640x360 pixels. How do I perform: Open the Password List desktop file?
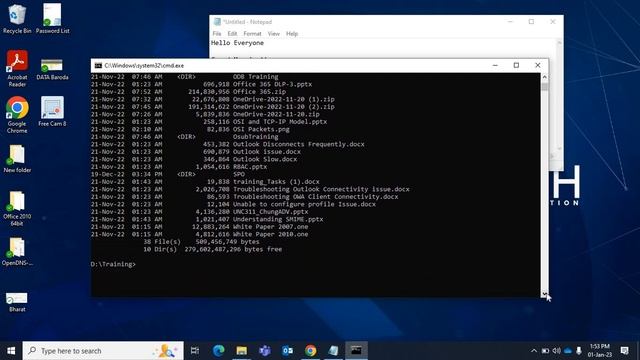tap(52, 19)
